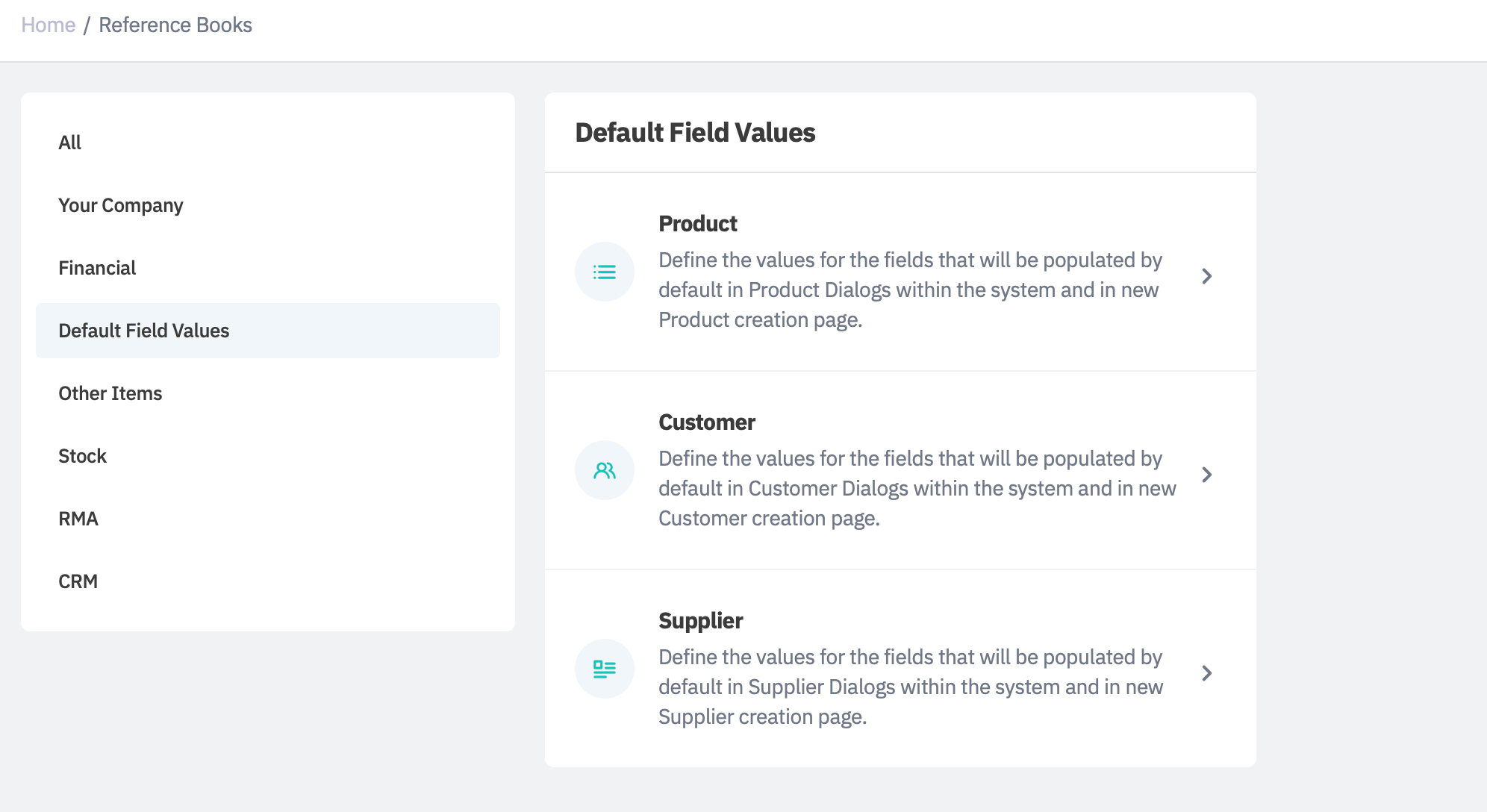Go to Home breadcrumb link
The height and width of the screenshot is (812, 1487).
pyautogui.click(x=48, y=25)
